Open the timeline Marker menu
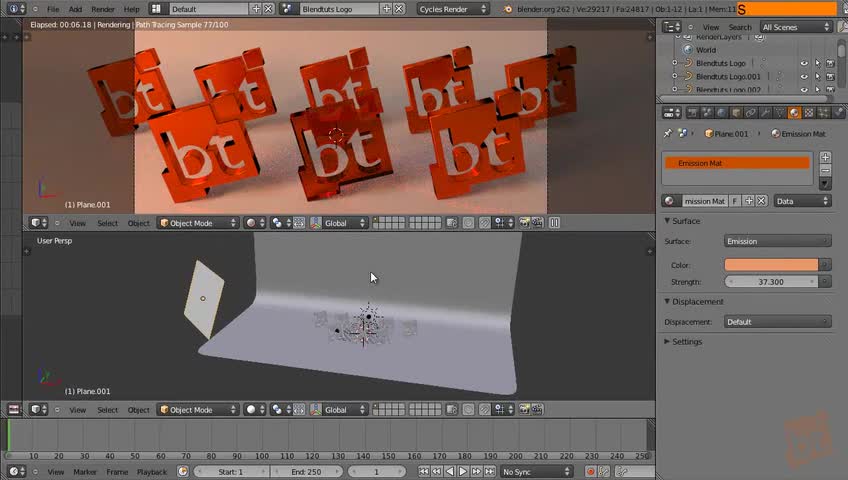Viewport: 848px width, 480px height. [x=85, y=472]
